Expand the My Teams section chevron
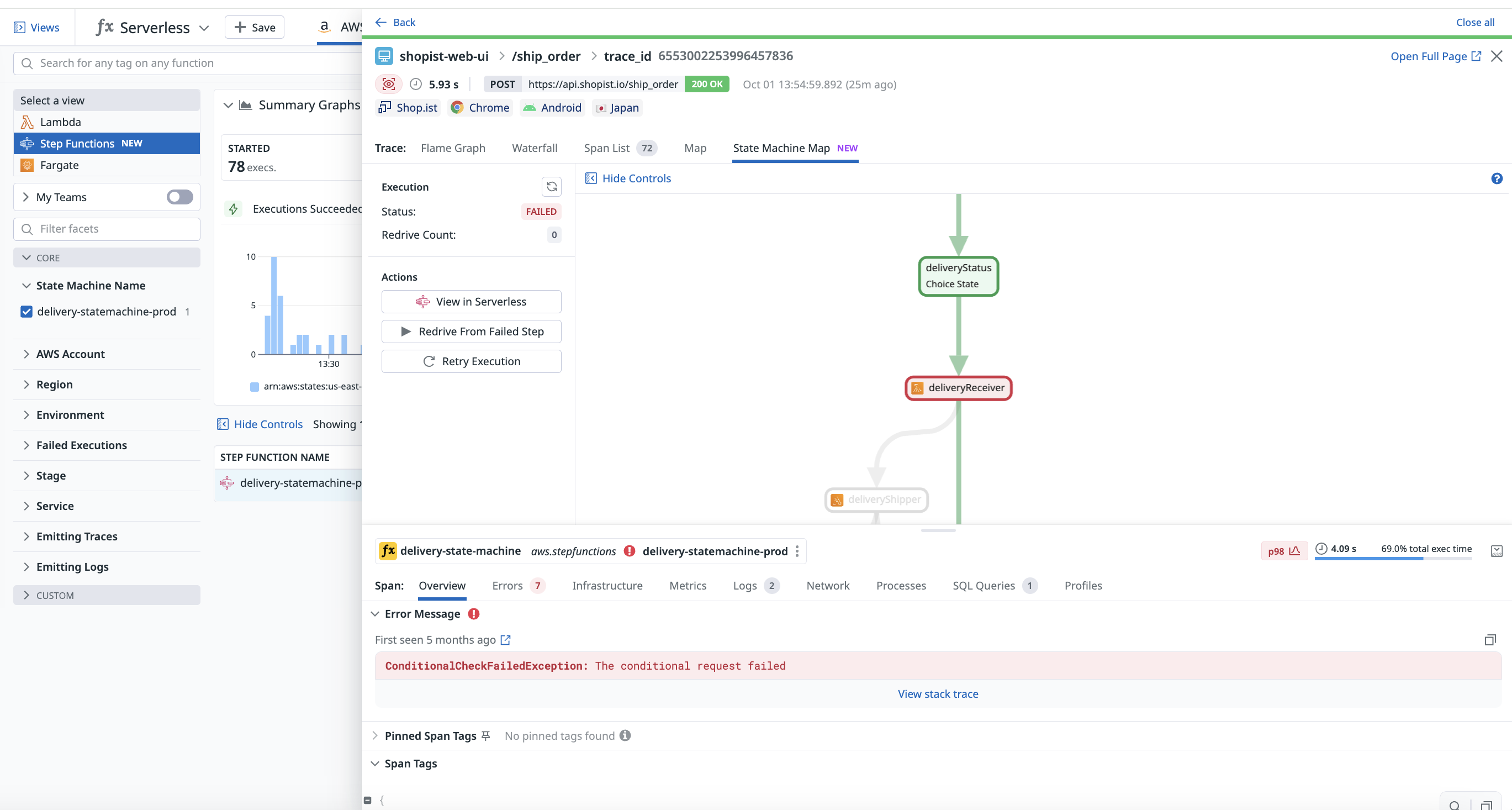Image resolution: width=1512 pixels, height=810 pixels. [x=26, y=197]
